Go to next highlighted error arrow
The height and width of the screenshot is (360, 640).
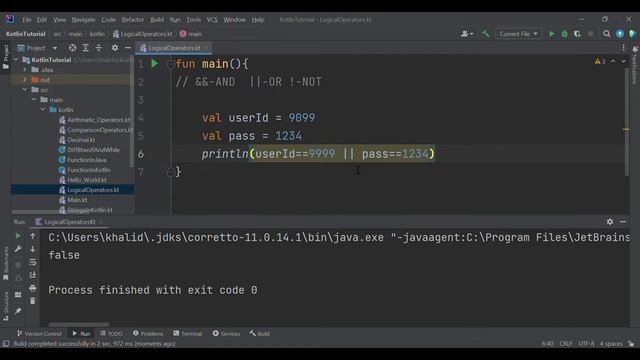click(623, 61)
